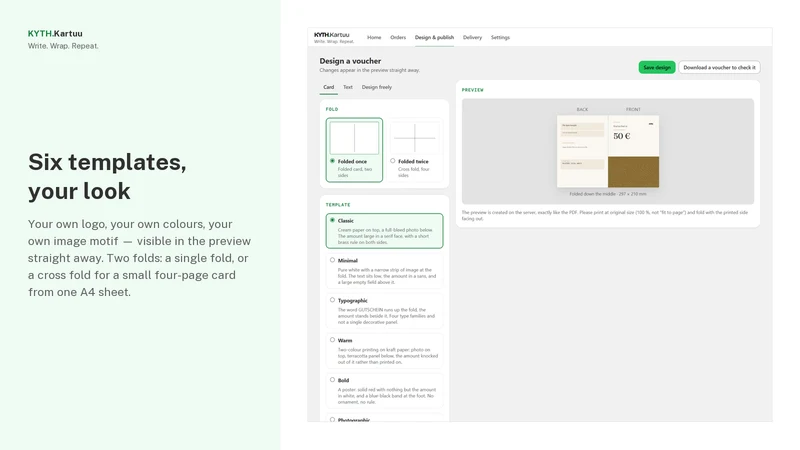Switch to the Text tab
Screen dimensions: 800x450
pos(347,87)
